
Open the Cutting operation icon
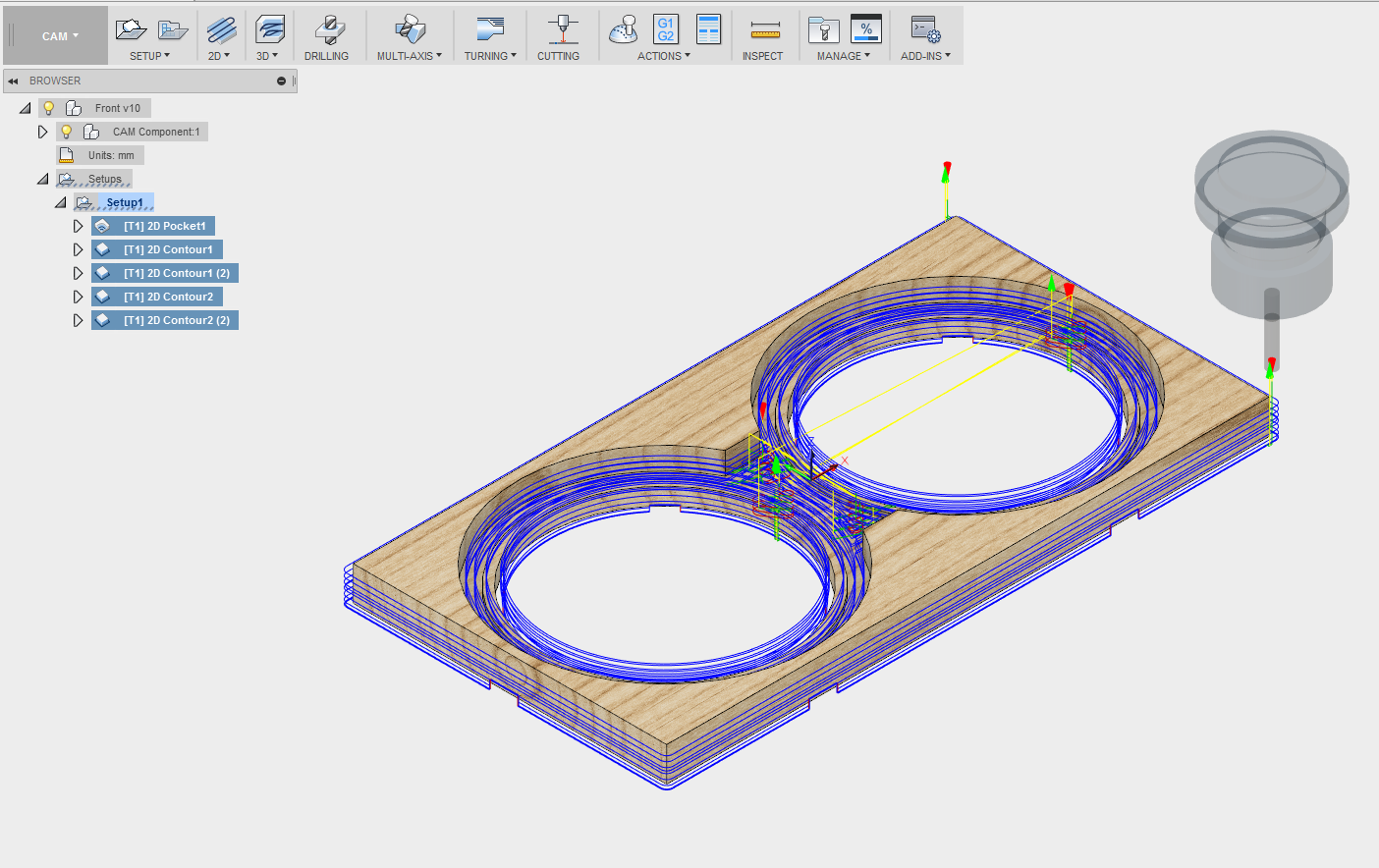point(559,29)
